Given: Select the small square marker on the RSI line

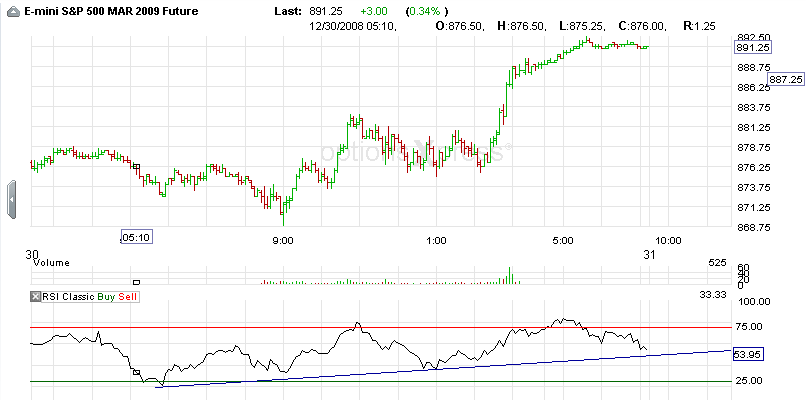Looking at the screenshot, I should pyautogui.click(x=136, y=372).
